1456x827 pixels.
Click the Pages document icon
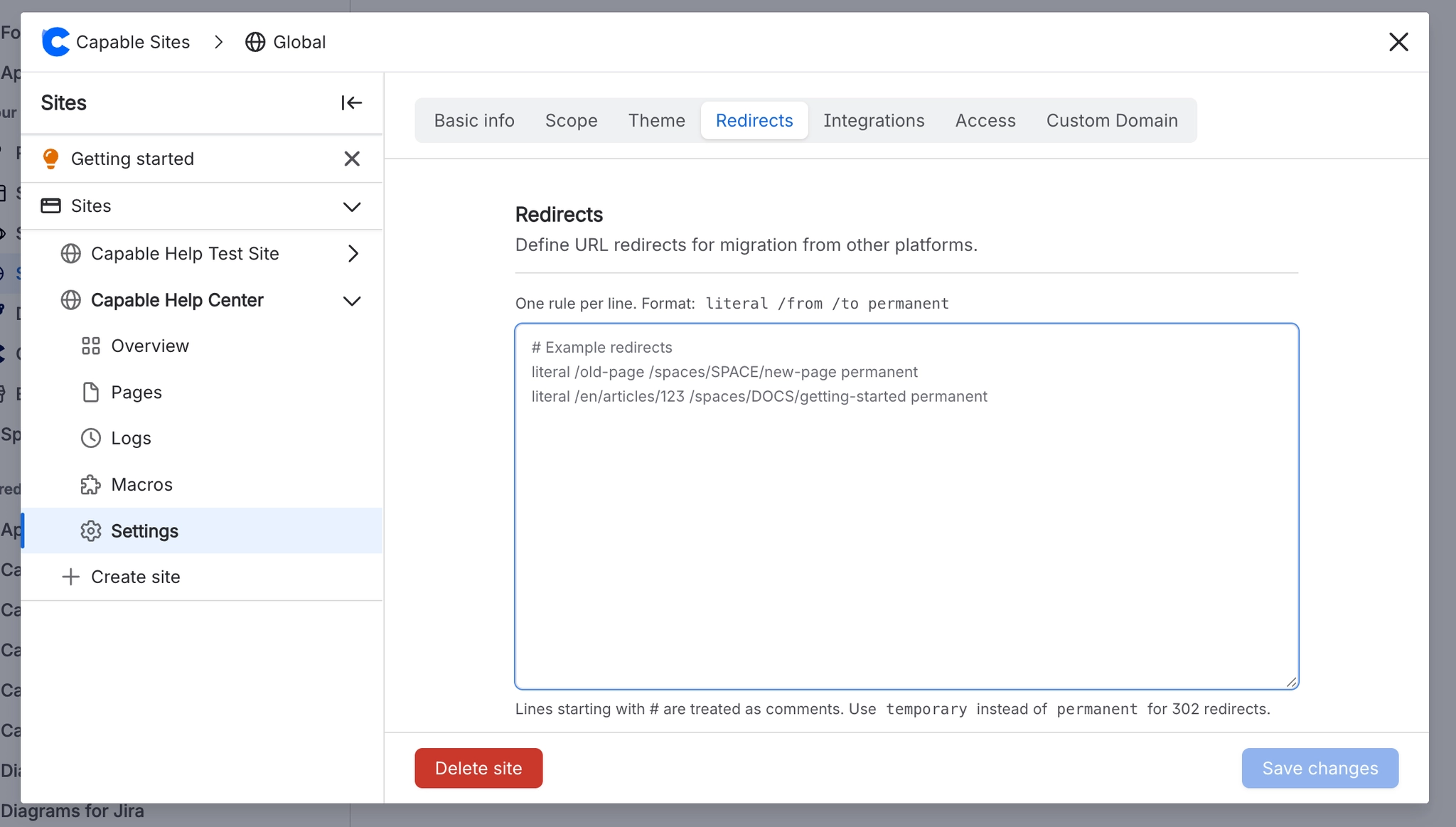[x=91, y=393]
